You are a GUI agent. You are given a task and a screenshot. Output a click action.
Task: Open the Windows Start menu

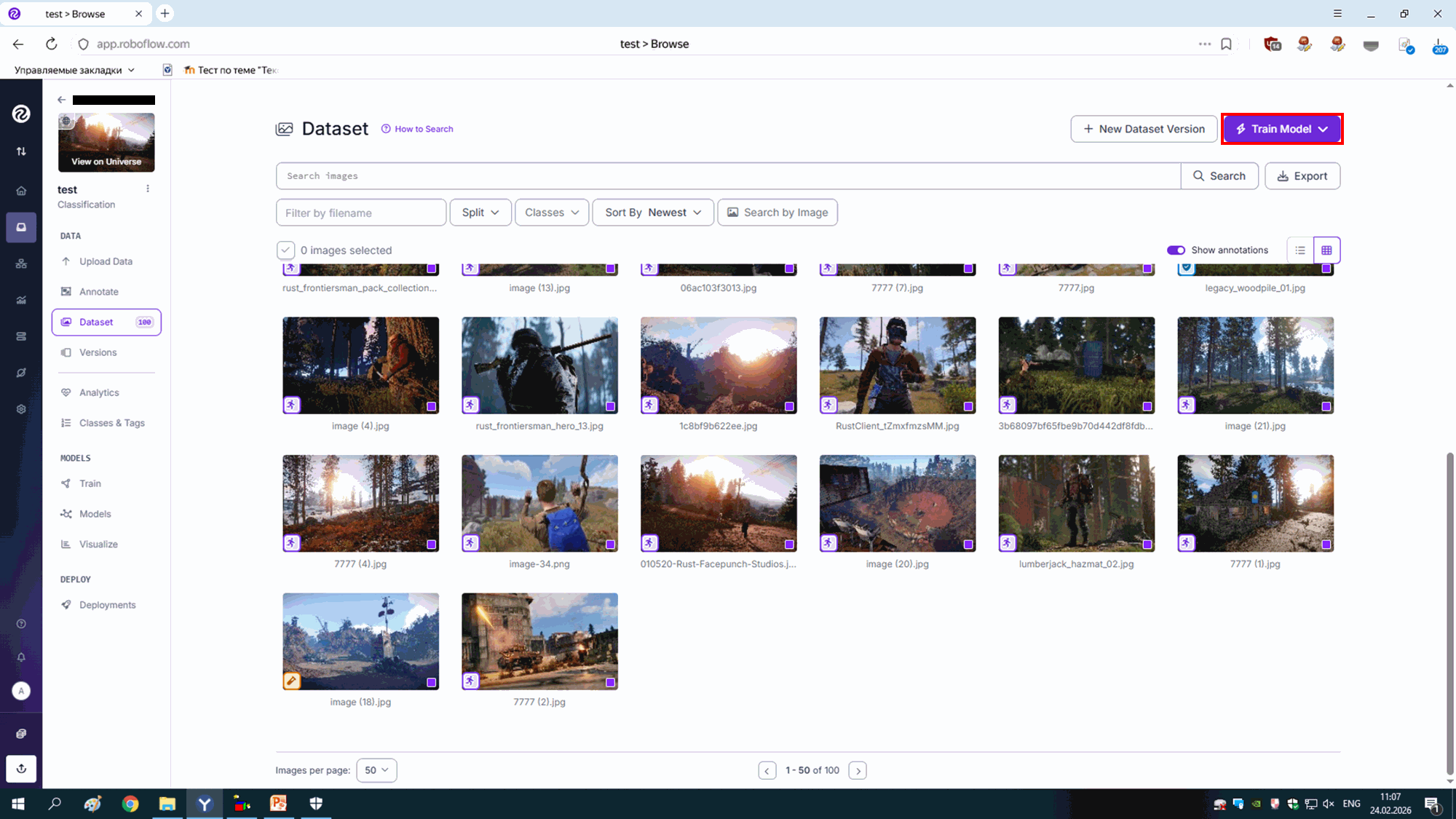[x=18, y=804]
